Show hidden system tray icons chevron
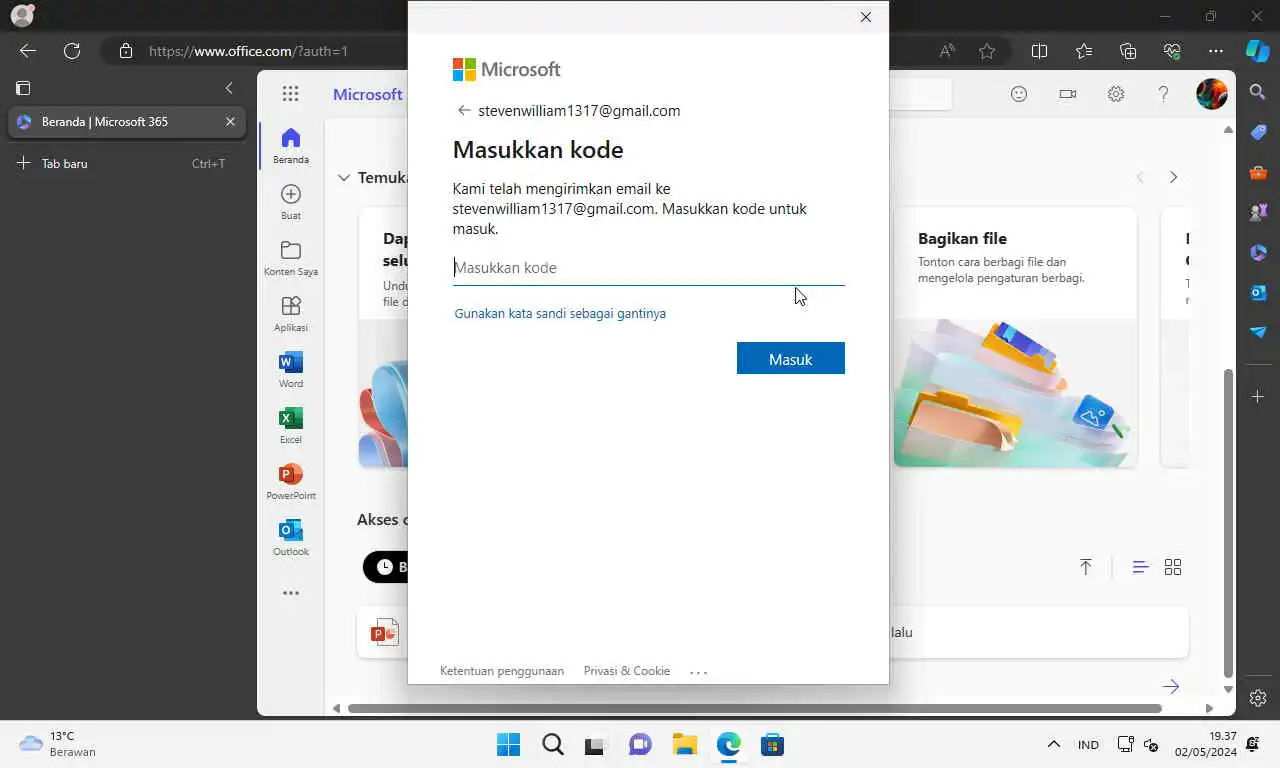The image size is (1280, 768). point(1053,745)
